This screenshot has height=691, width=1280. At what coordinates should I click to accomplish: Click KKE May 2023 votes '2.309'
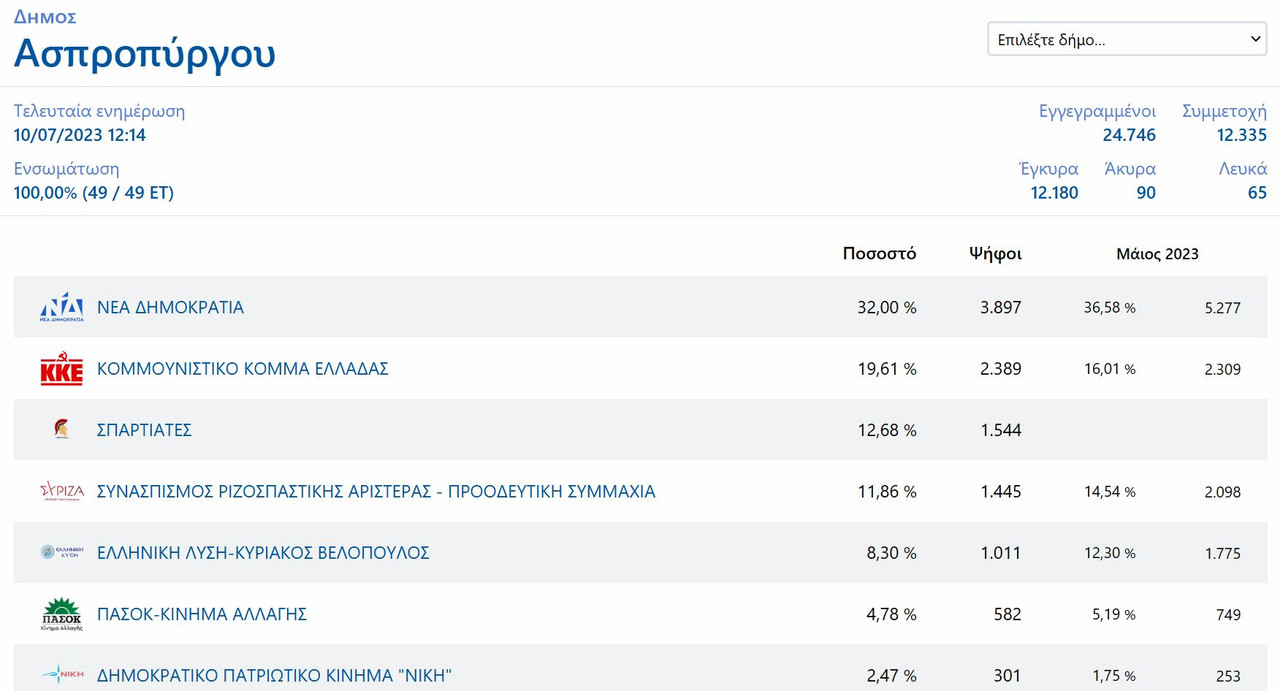pyautogui.click(x=1222, y=369)
